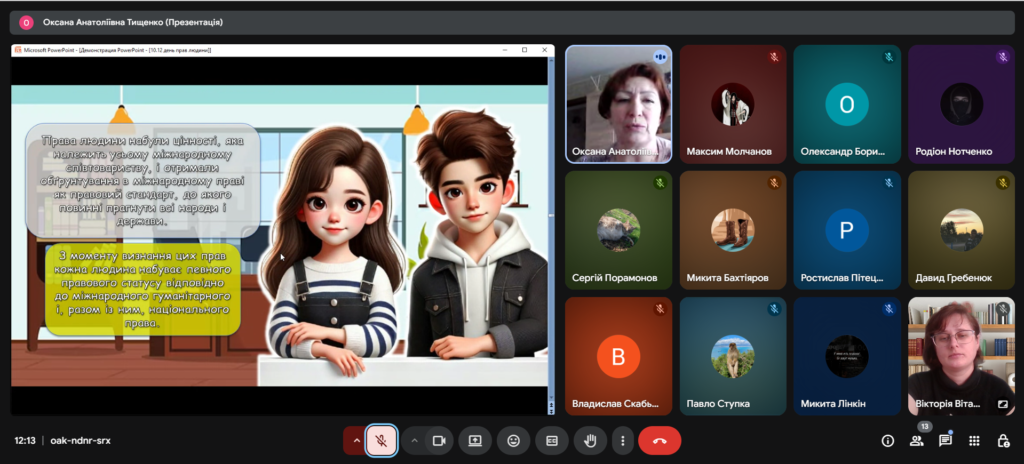The image size is (1024, 464).
Task: Leave the call with red hang-up button
Action: pos(659,440)
